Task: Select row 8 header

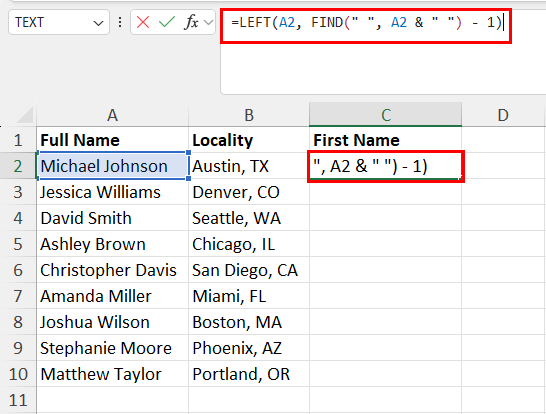Action: point(18,322)
